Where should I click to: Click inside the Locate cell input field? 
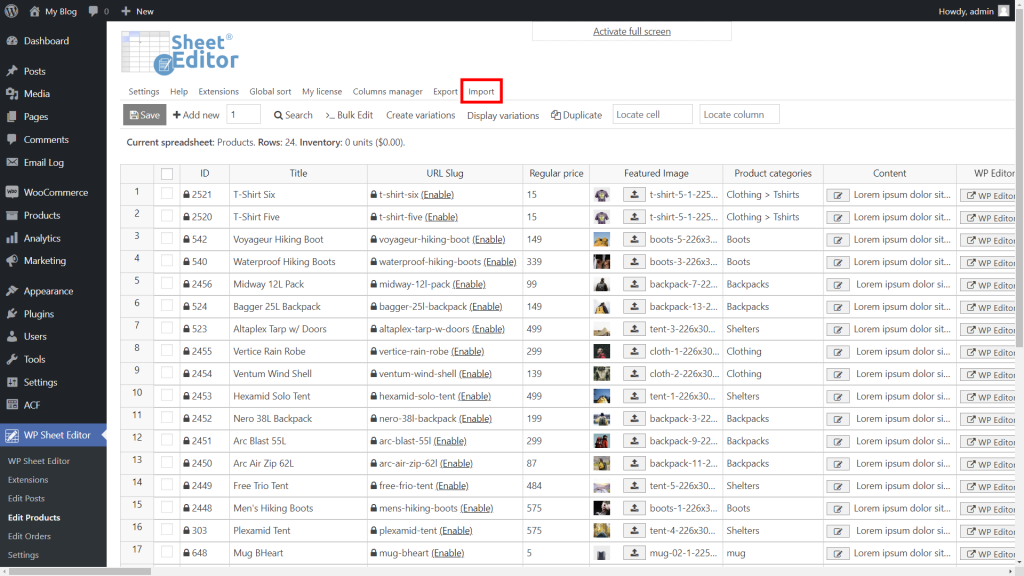tap(652, 114)
